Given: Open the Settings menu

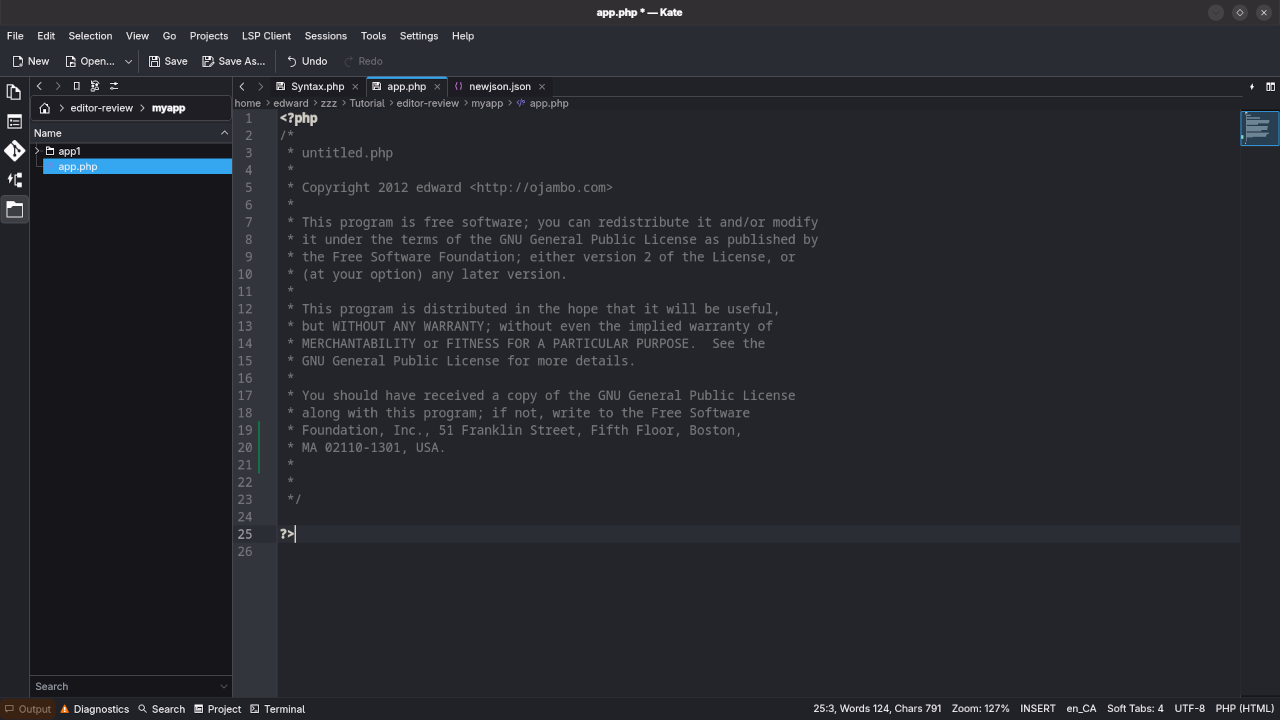Looking at the screenshot, I should (419, 36).
